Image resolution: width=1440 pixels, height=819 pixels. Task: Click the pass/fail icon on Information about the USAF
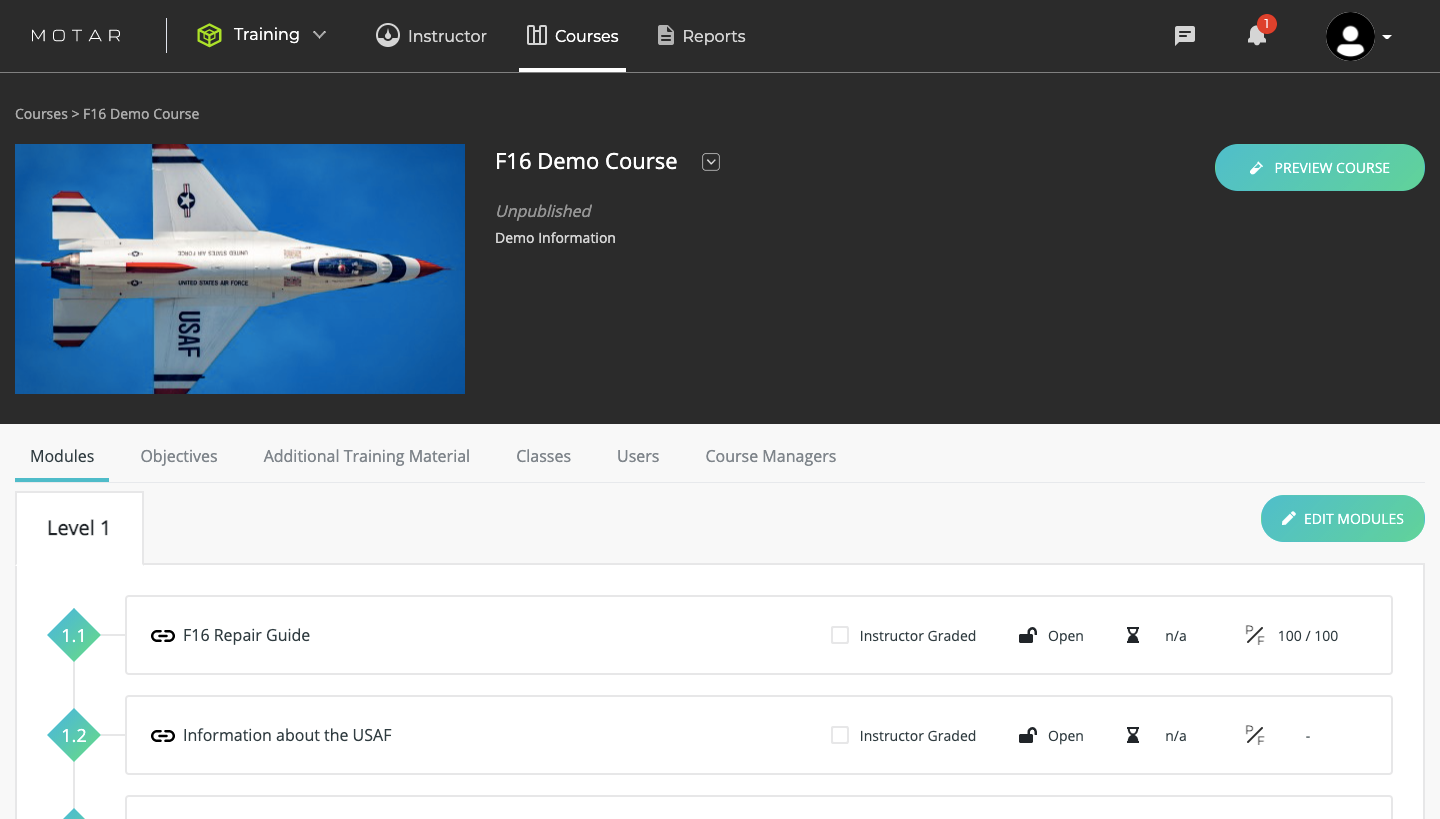1255,735
